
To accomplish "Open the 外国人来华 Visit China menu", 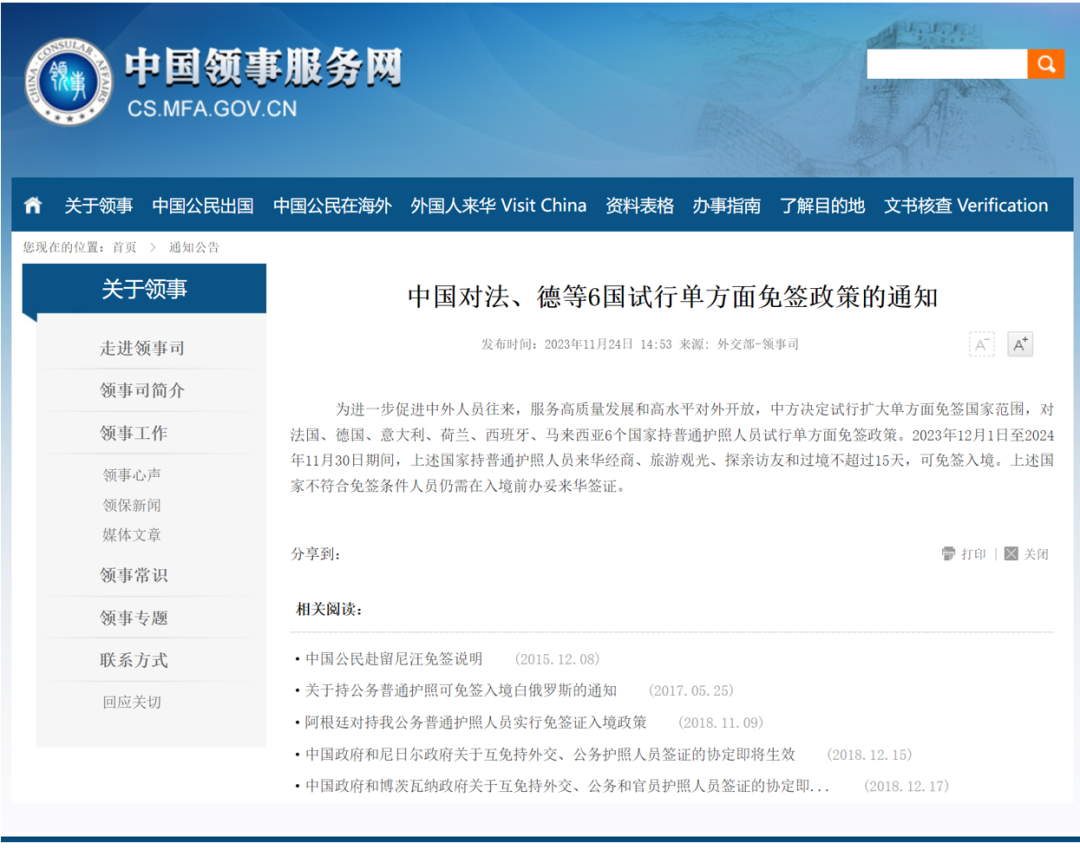I will tap(499, 205).
